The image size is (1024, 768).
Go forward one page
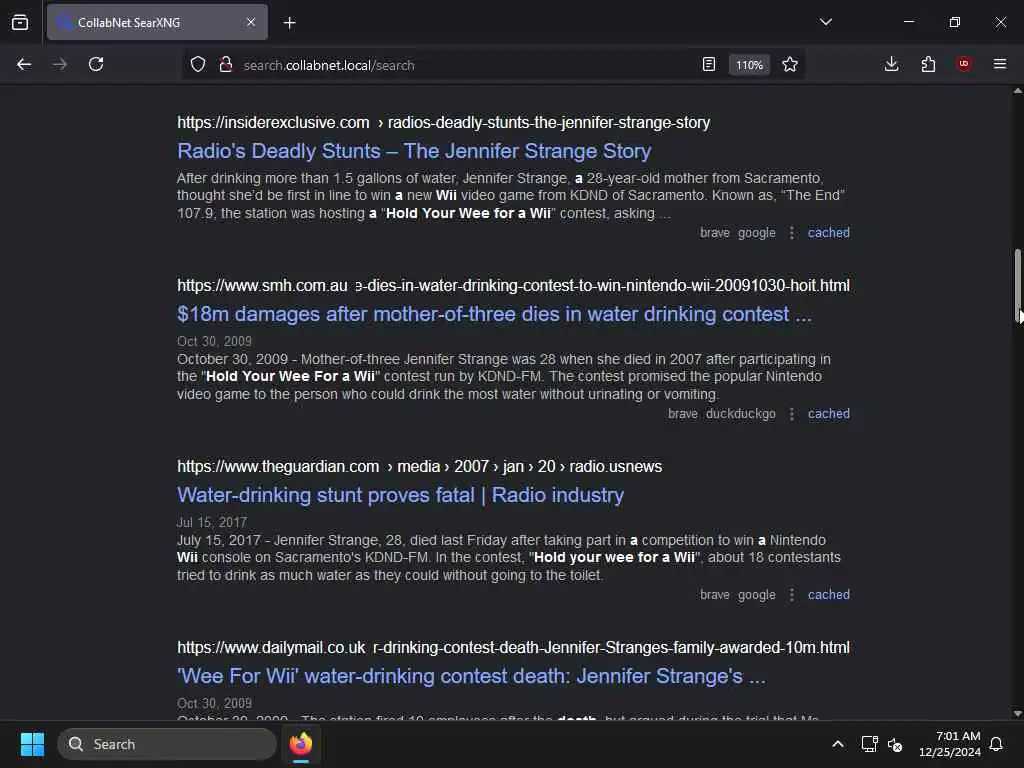click(x=60, y=64)
